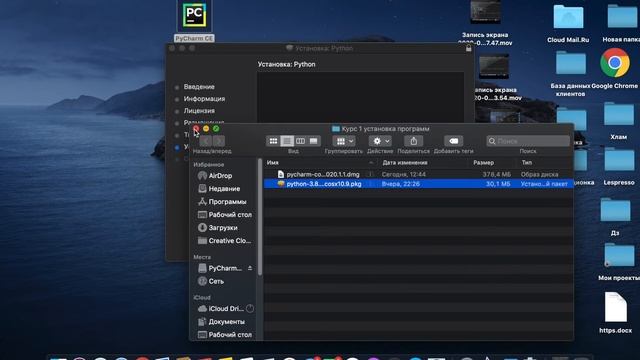Switch Finder to icon view
The width and height of the screenshot is (640, 360).
point(273,141)
